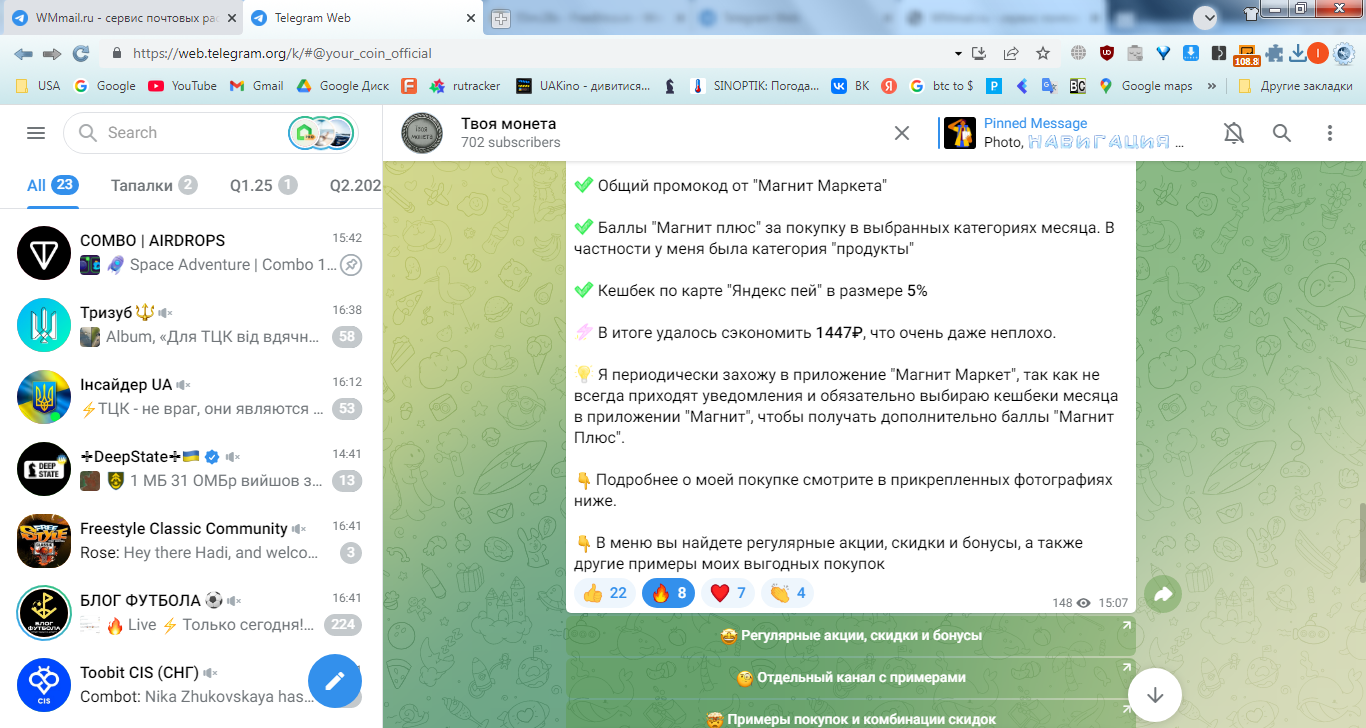Bookmark this page with the star icon
Image resolution: width=1366 pixels, height=728 pixels.
click(1043, 53)
